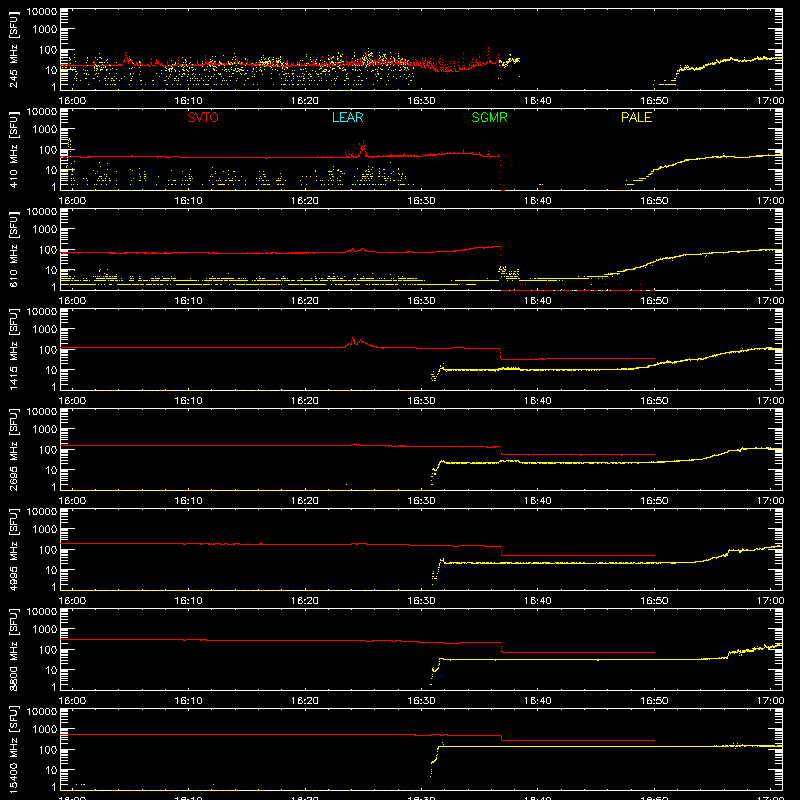
Task: Select the '15400 MHz [SFU]' axis title
Action: point(14,749)
